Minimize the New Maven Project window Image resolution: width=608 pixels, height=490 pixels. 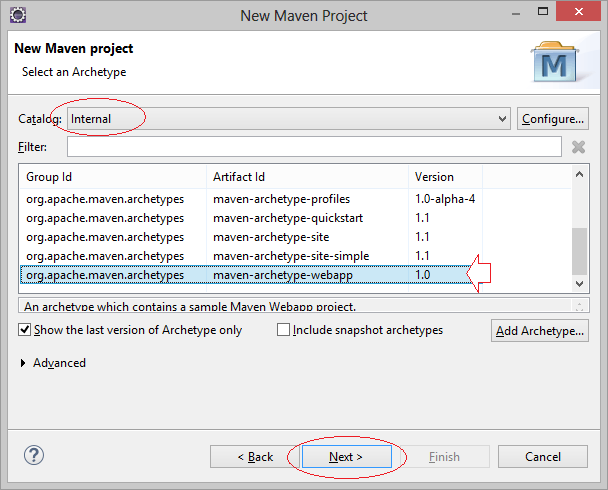click(x=516, y=14)
